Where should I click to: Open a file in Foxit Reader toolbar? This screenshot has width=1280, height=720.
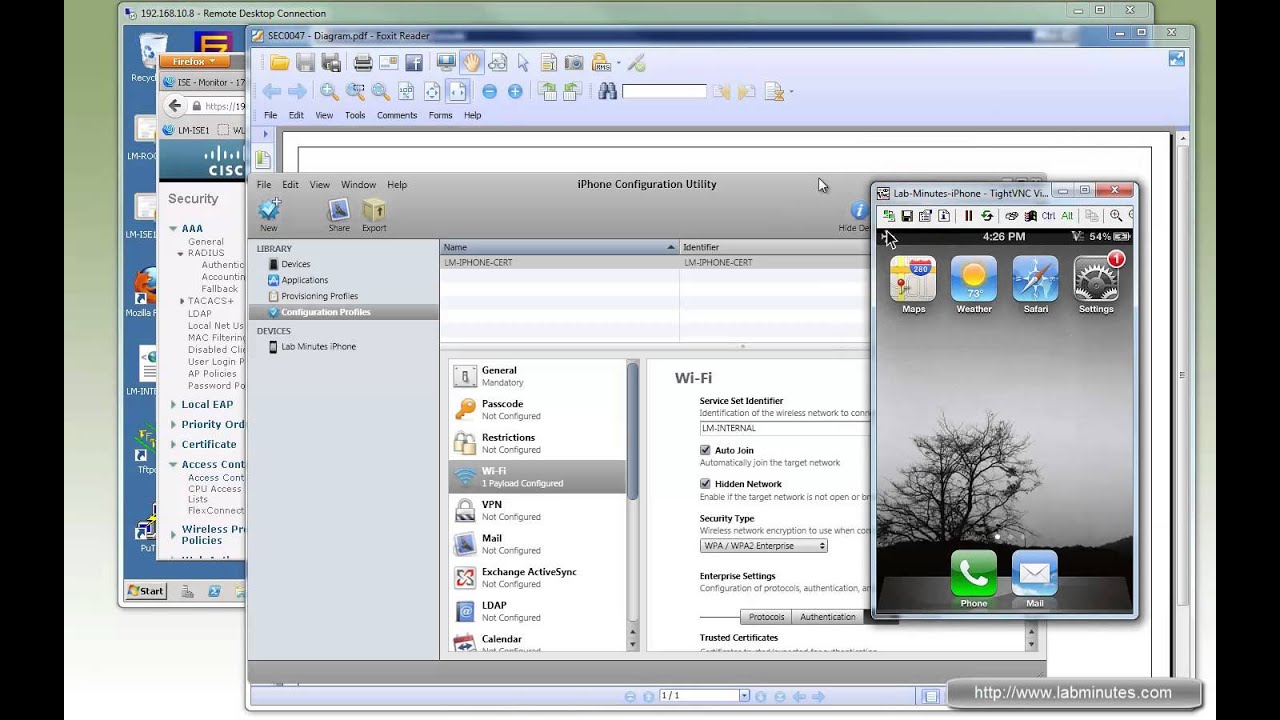click(x=279, y=63)
